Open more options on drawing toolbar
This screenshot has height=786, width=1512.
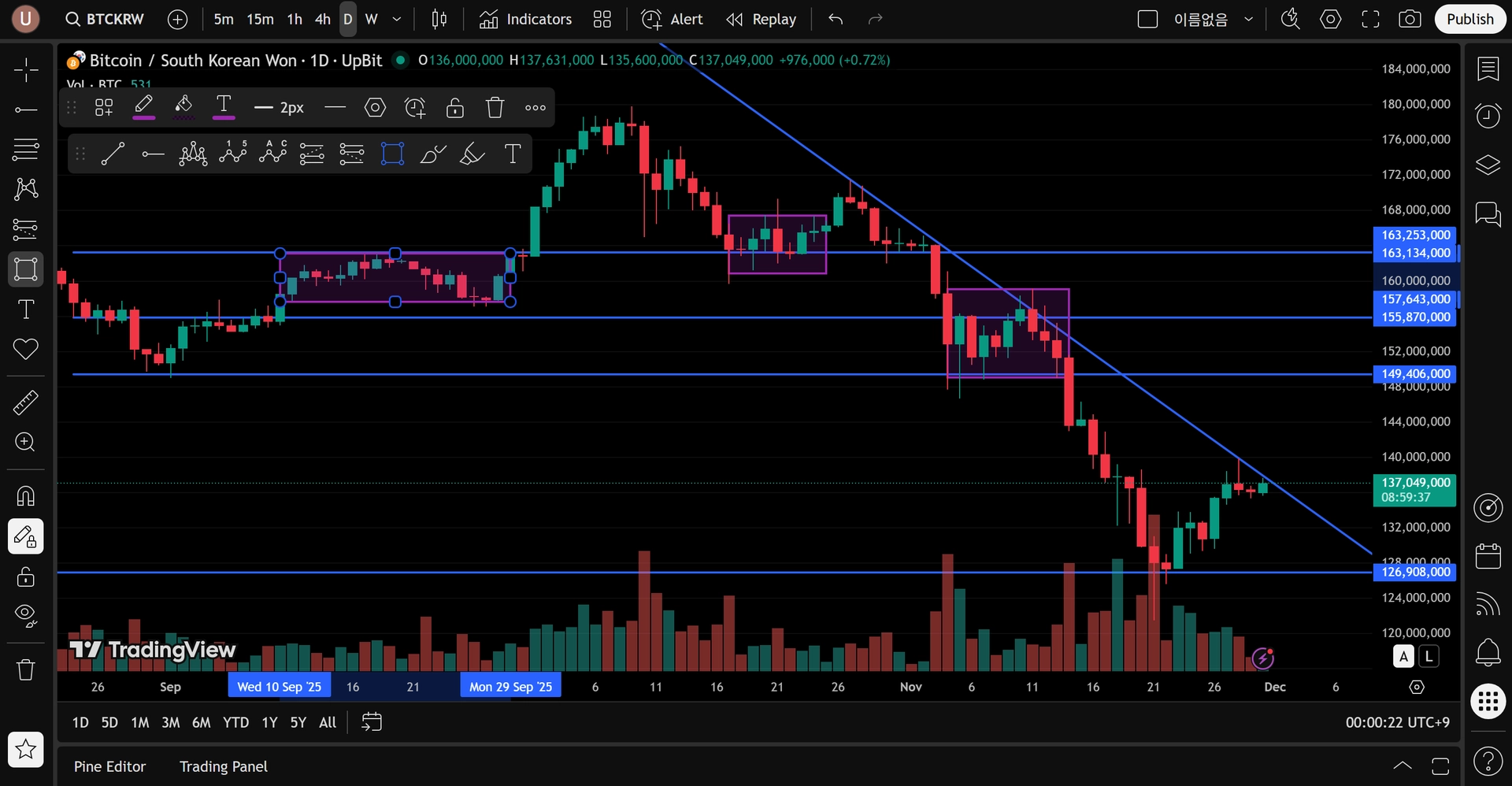535,108
